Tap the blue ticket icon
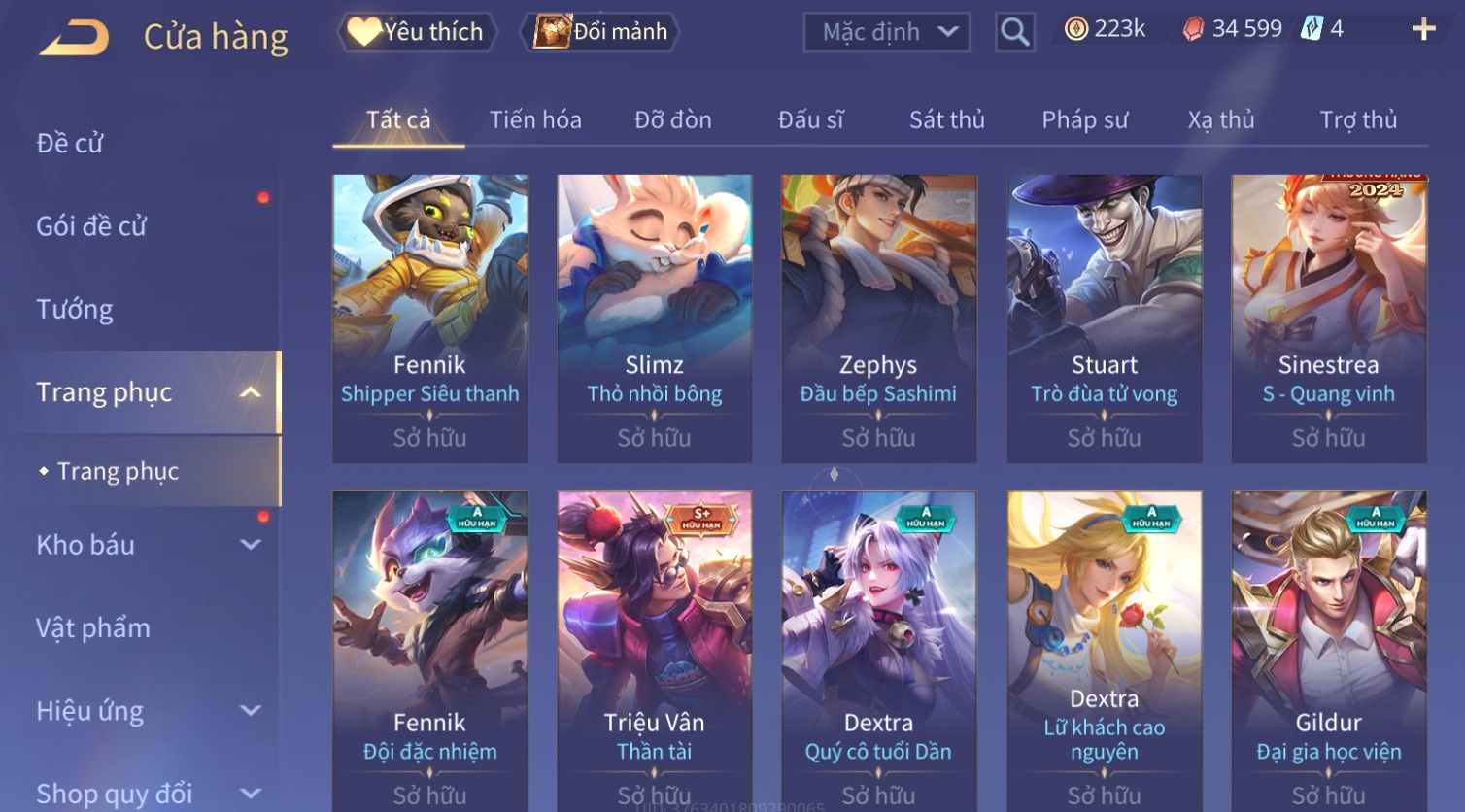This screenshot has width=1465, height=812. click(1312, 29)
